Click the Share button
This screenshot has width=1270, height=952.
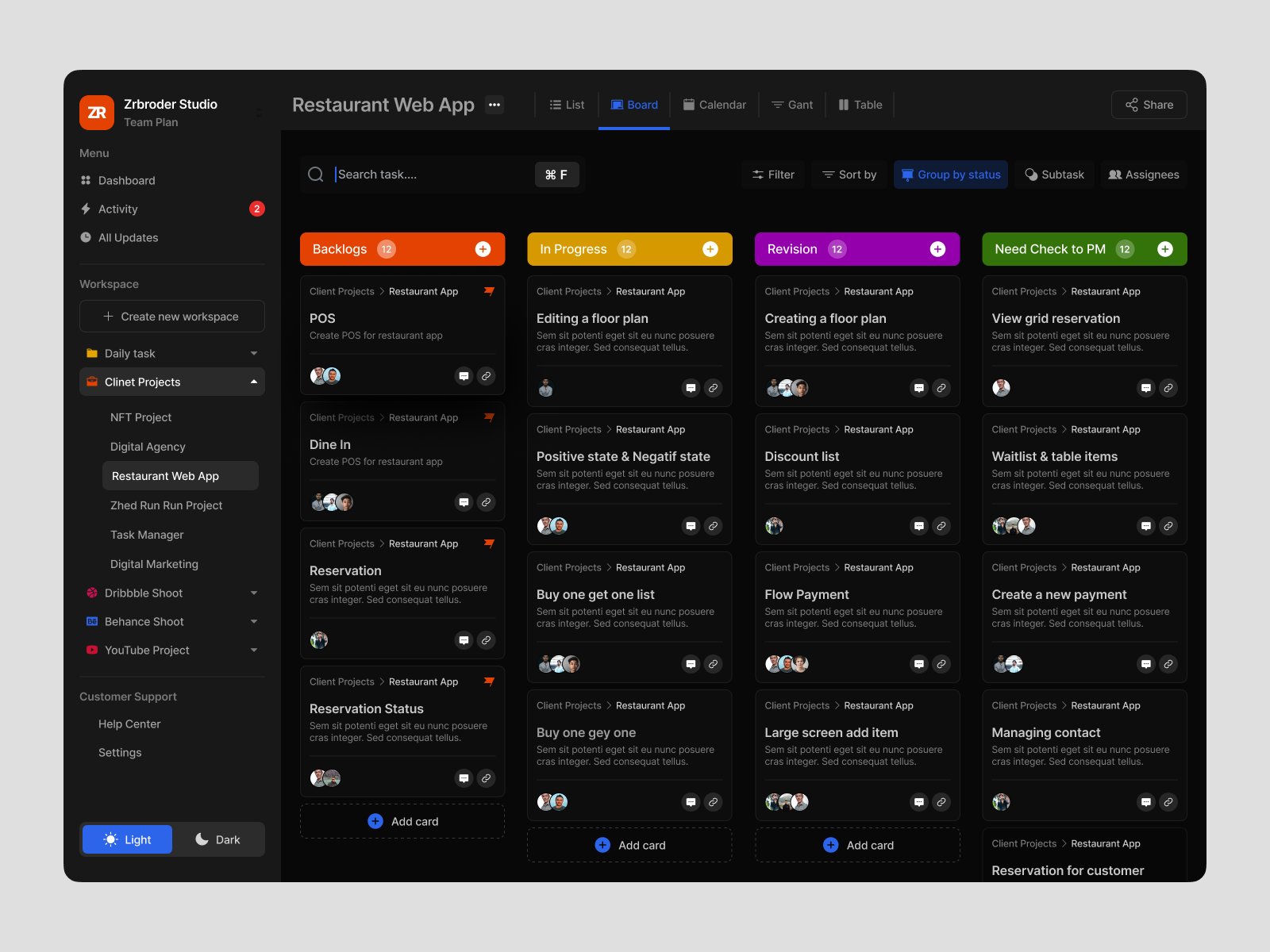pos(1149,105)
